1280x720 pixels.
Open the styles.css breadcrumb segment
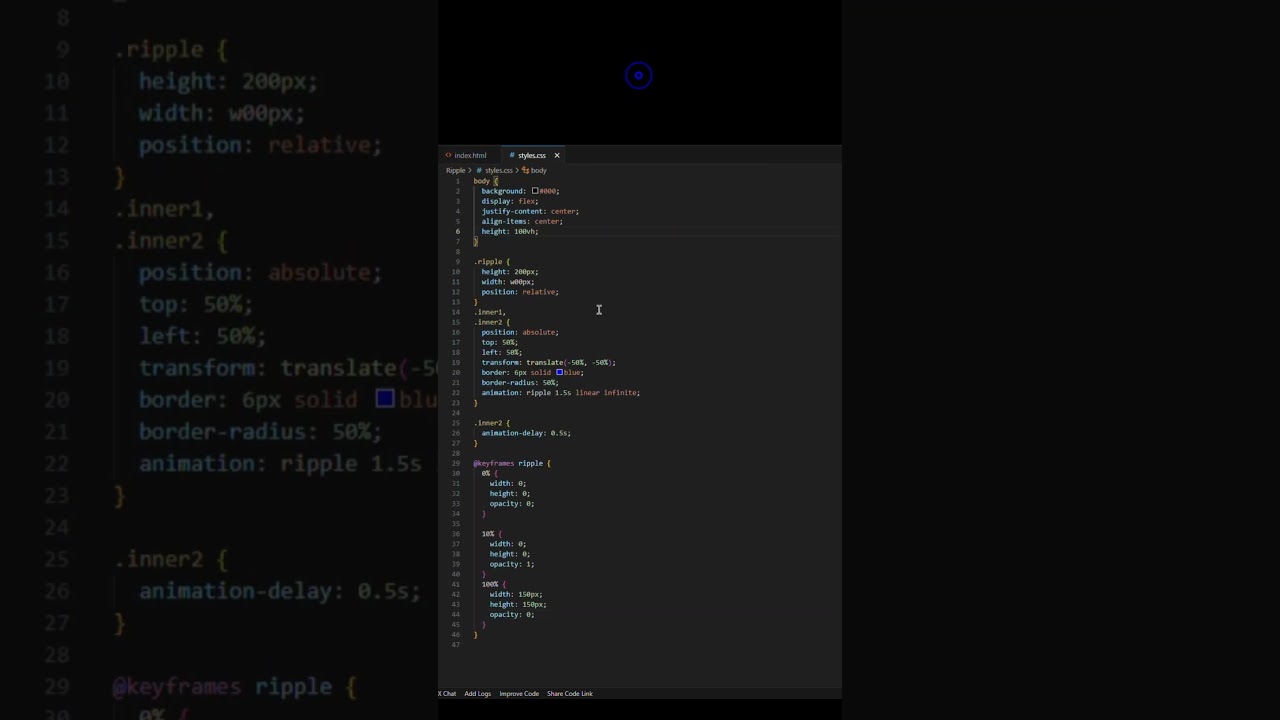[496, 170]
